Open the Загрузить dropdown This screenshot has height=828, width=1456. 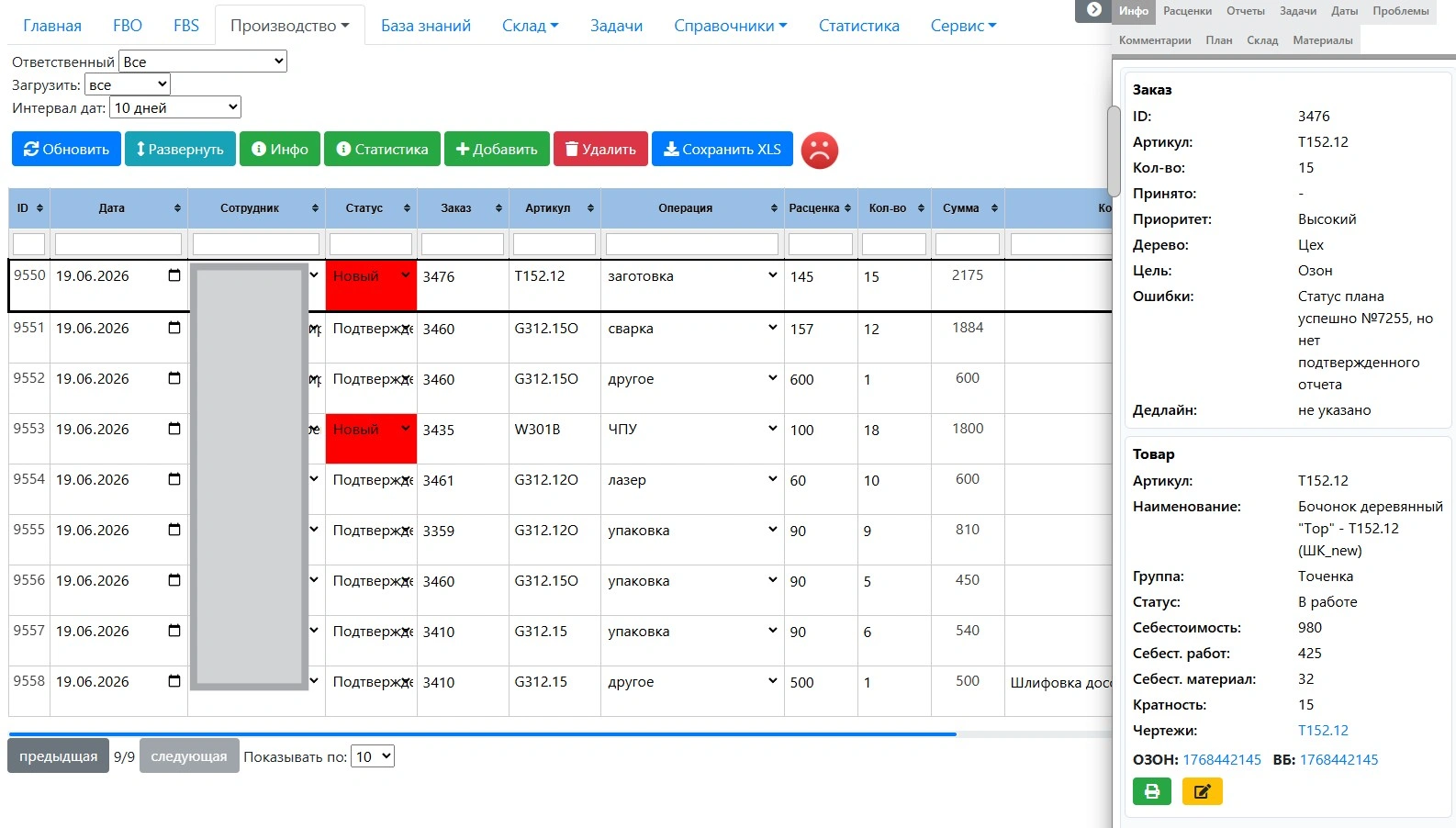pyautogui.click(x=128, y=84)
